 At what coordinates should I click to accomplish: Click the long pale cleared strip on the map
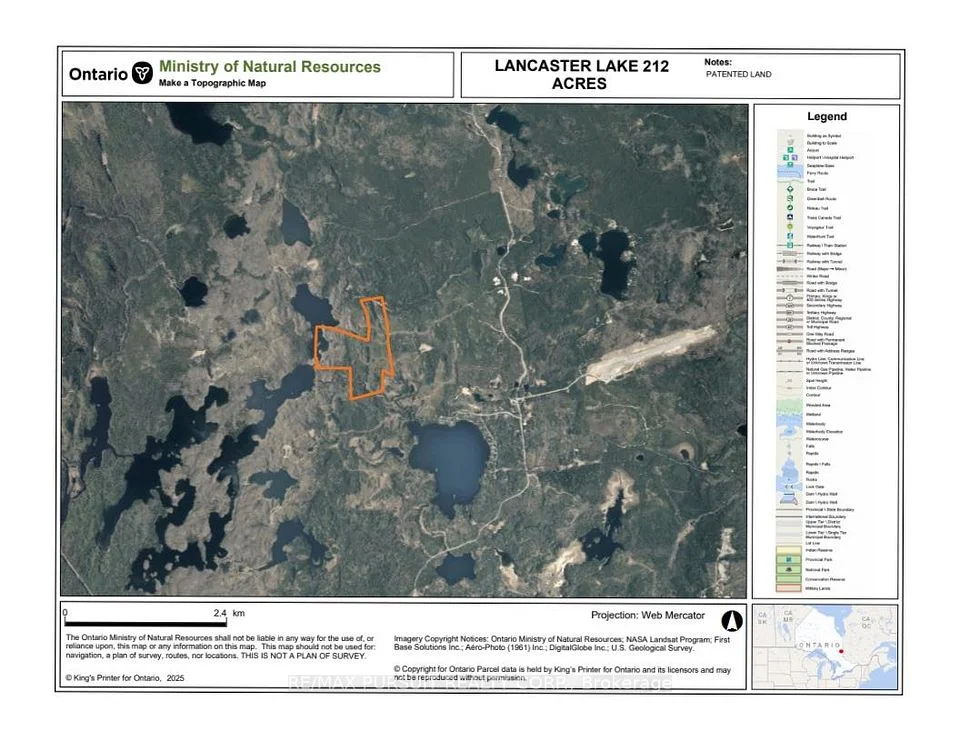pyautogui.click(x=651, y=354)
